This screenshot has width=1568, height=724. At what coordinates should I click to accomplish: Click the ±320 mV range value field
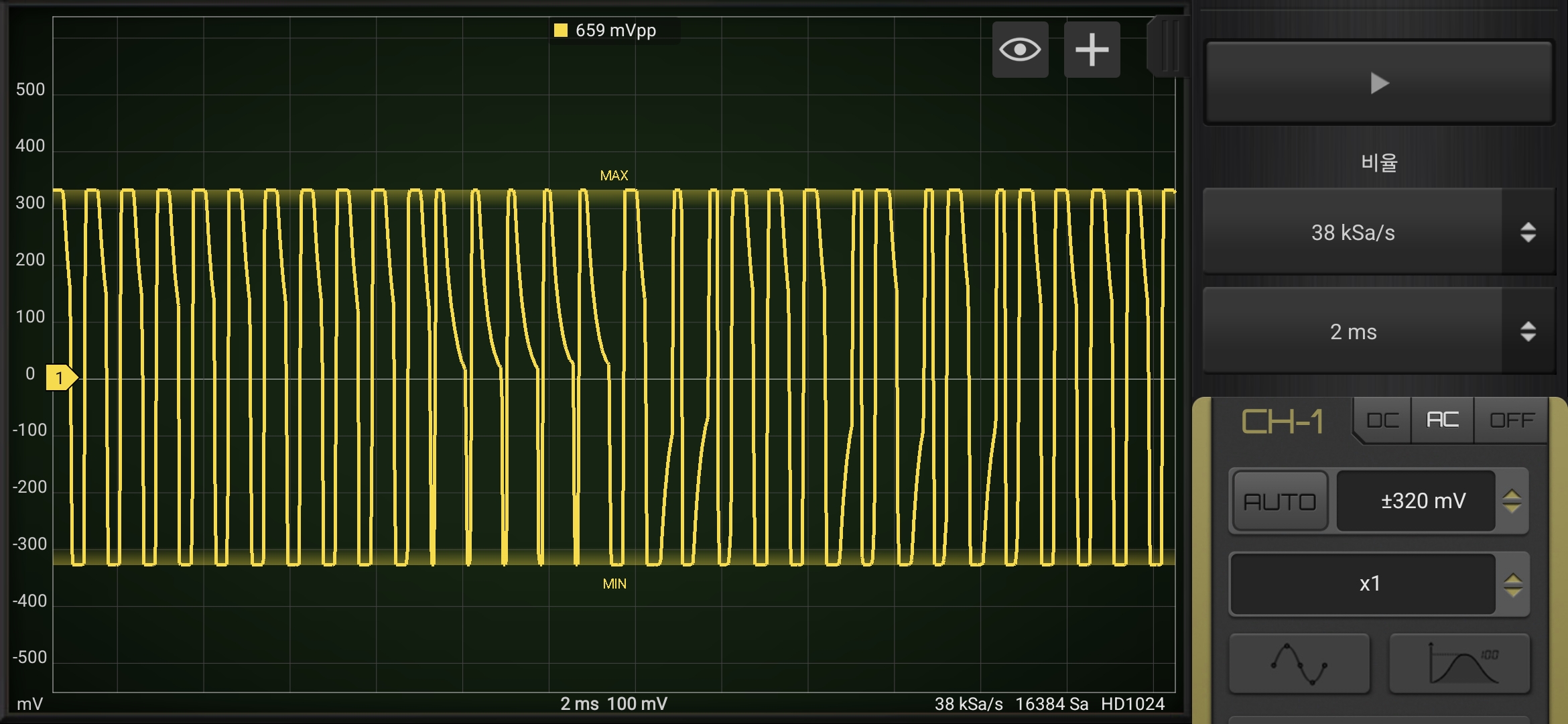tap(1416, 501)
